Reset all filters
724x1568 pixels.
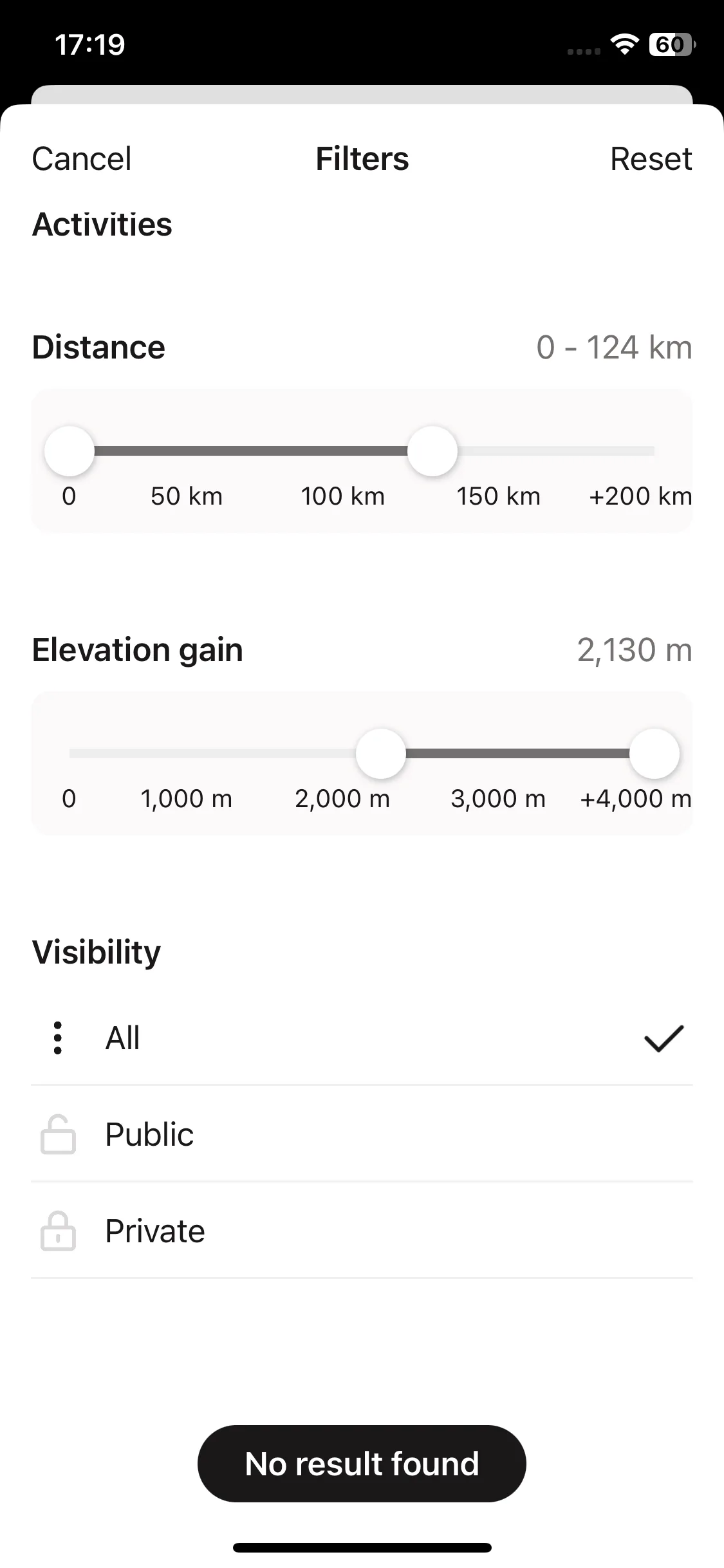coord(651,158)
